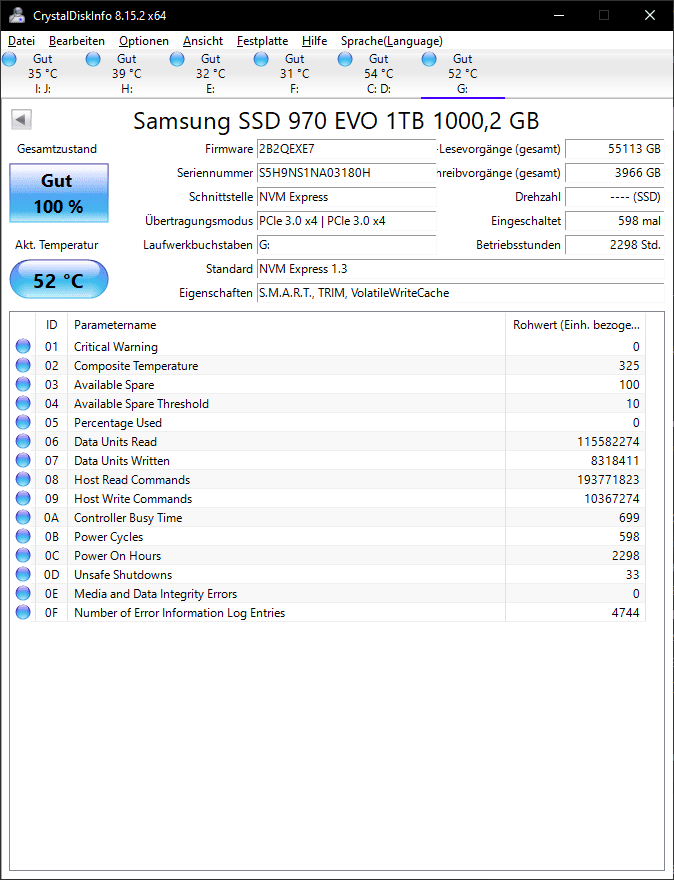Open the Datei menu

pos(21,41)
